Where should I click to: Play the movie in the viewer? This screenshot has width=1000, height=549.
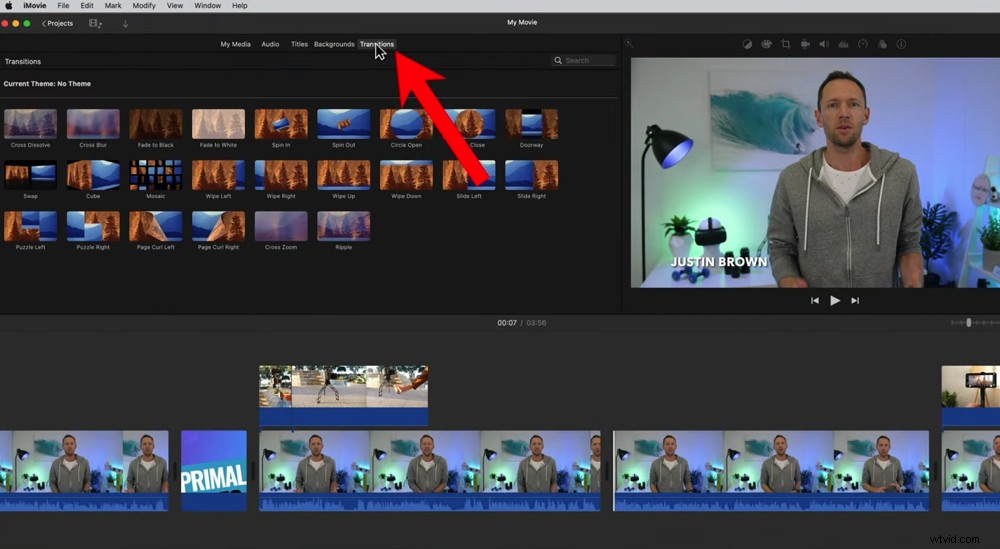coord(835,300)
